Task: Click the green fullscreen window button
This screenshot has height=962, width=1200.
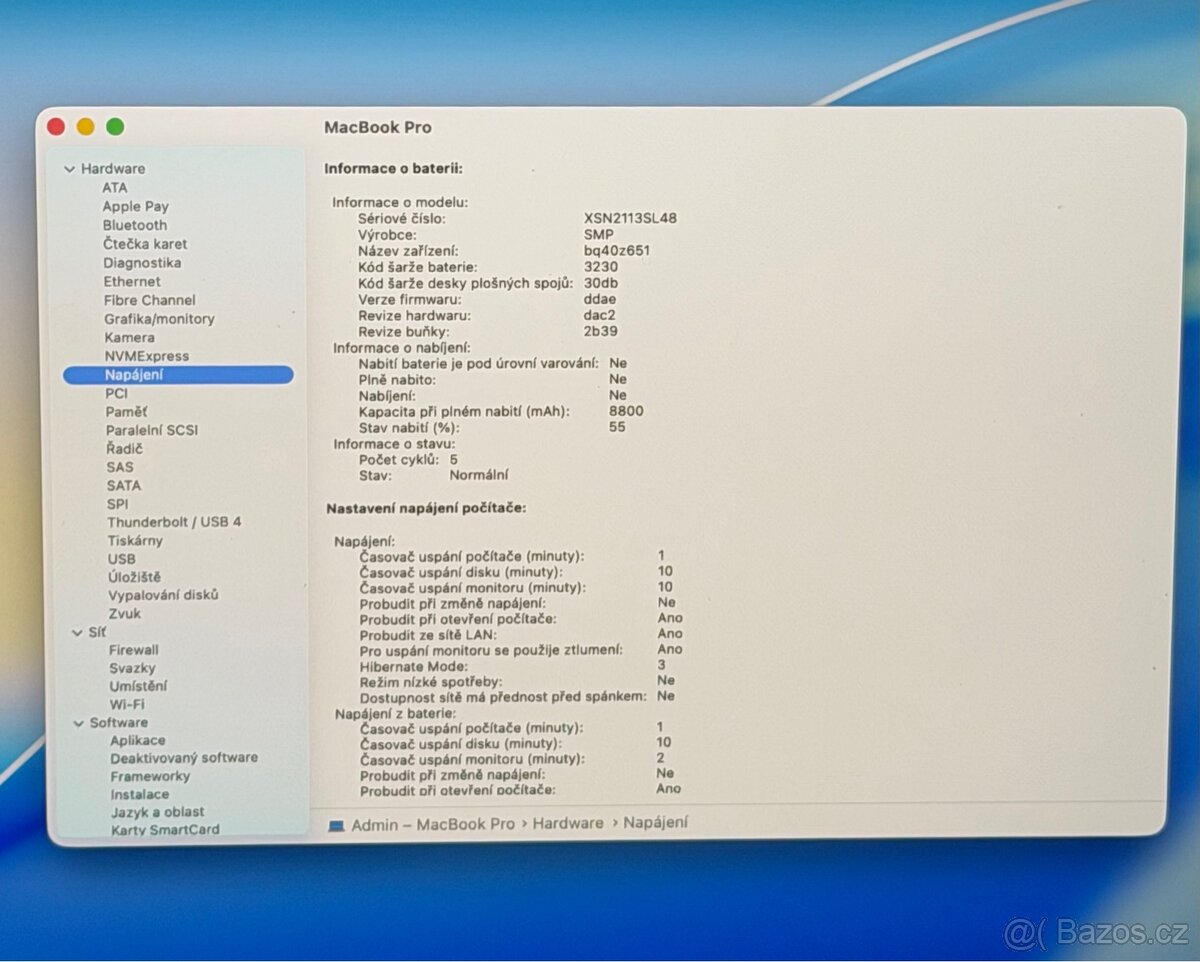Action: 115,127
